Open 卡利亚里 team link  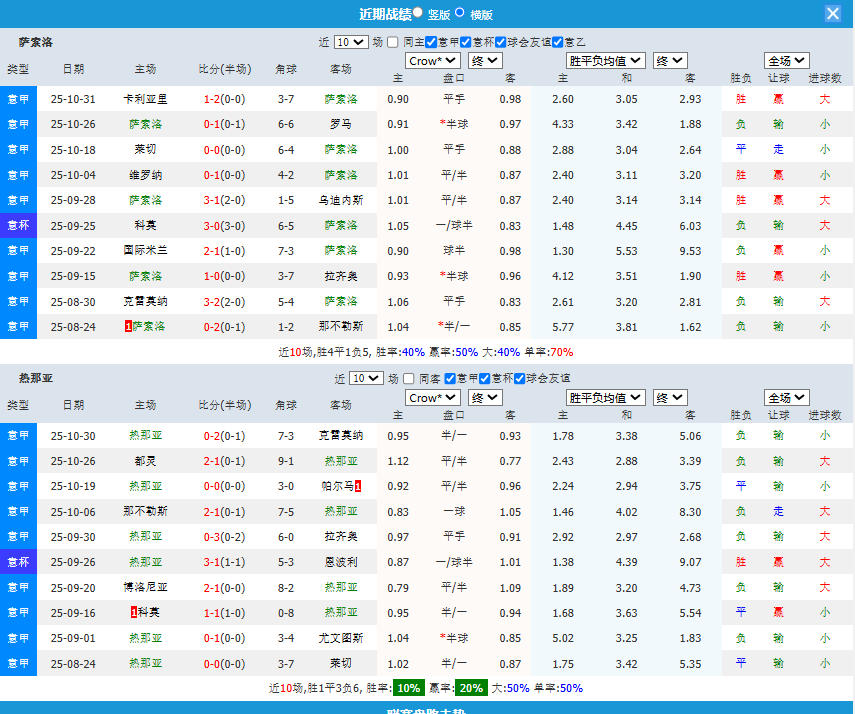click(x=145, y=99)
